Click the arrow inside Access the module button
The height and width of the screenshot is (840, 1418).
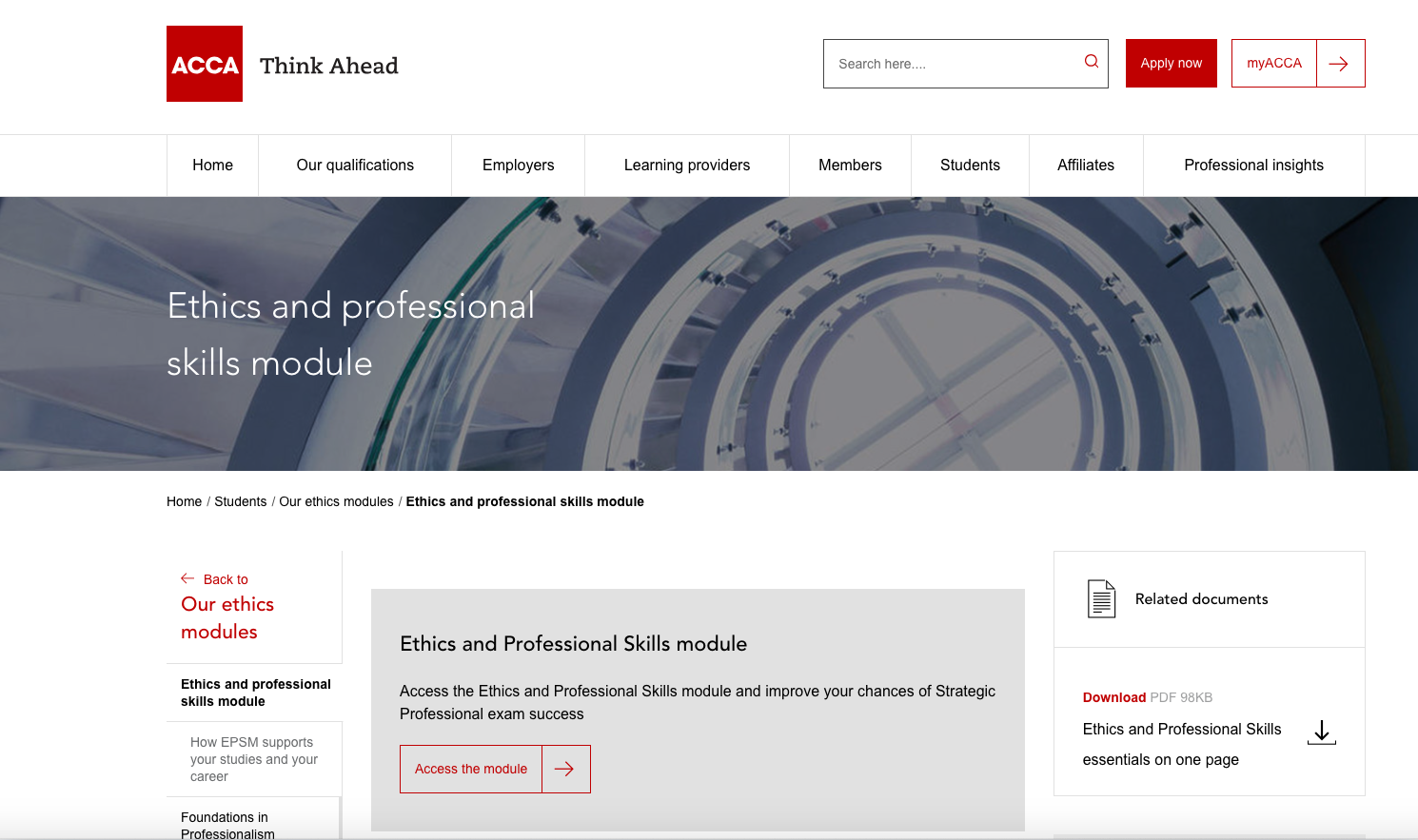(566, 769)
